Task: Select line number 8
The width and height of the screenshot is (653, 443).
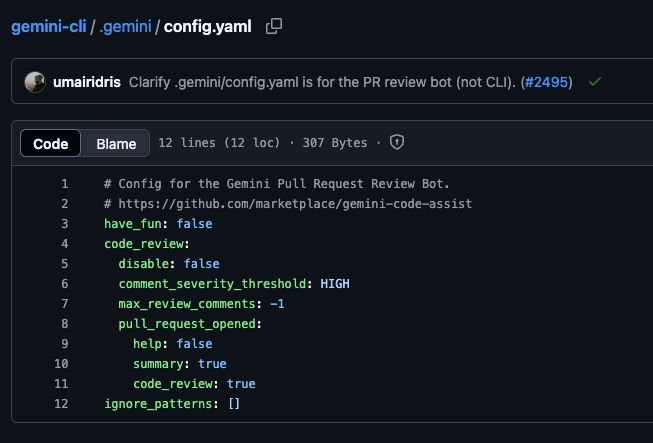Action: (65, 324)
